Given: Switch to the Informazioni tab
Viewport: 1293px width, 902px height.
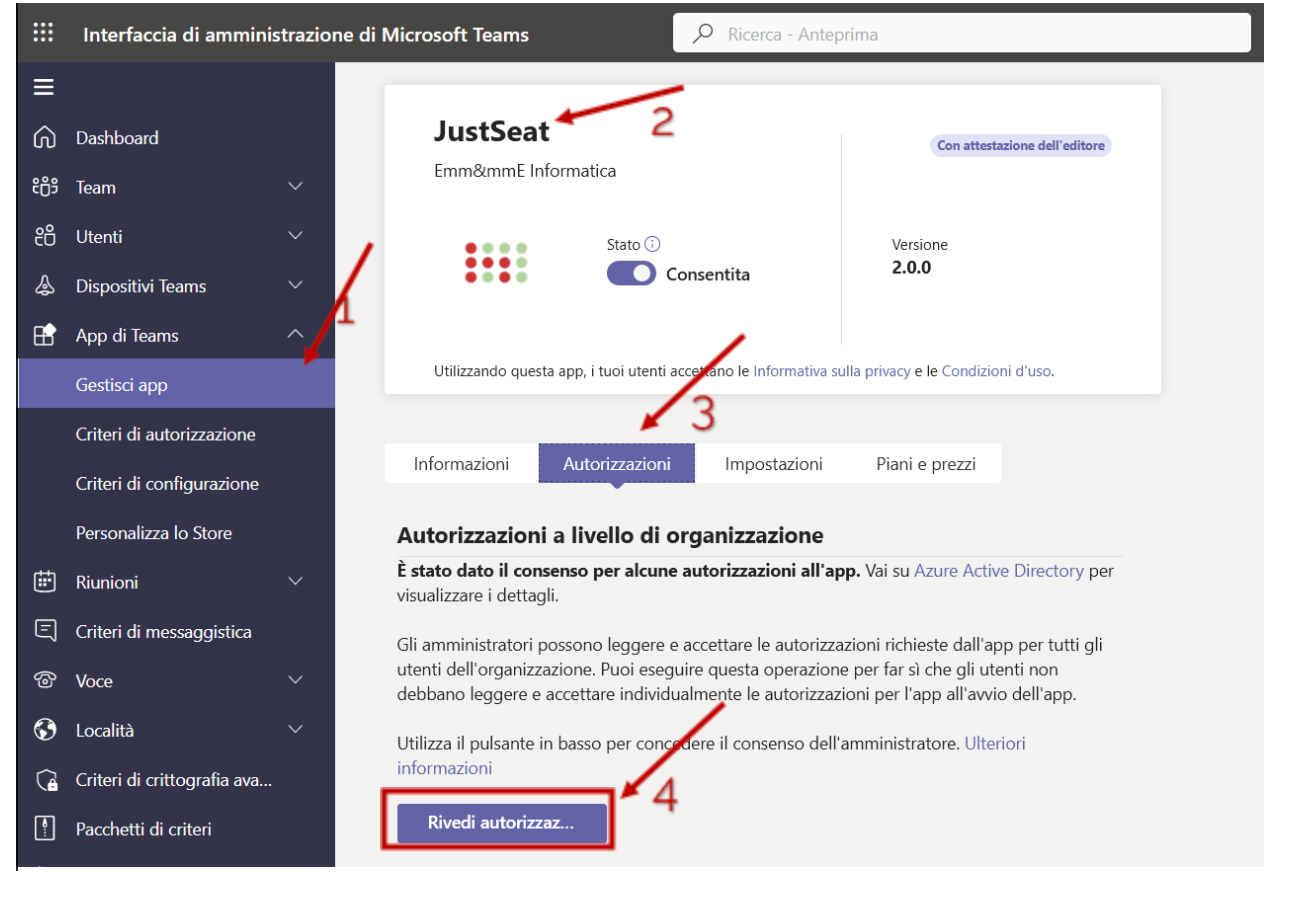Looking at the screenshot, I should pos(461,464).
